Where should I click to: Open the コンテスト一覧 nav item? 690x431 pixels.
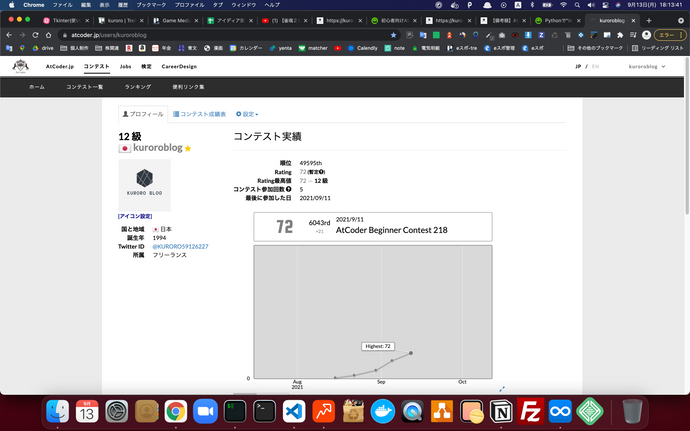coord(84,87)
